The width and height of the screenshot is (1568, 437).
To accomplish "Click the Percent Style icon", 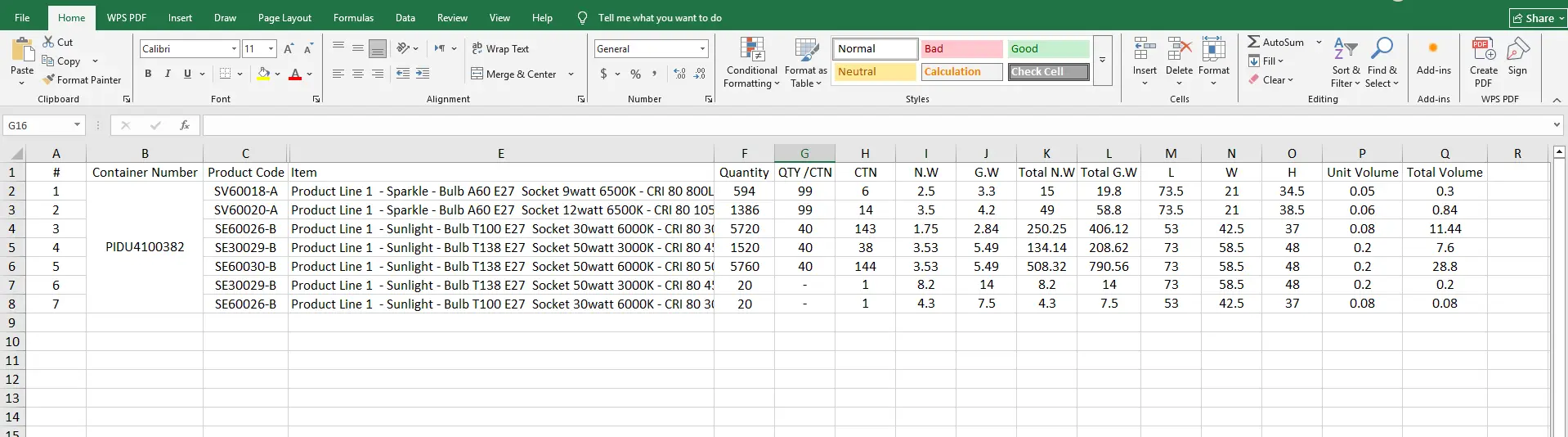I will [635, 74].
